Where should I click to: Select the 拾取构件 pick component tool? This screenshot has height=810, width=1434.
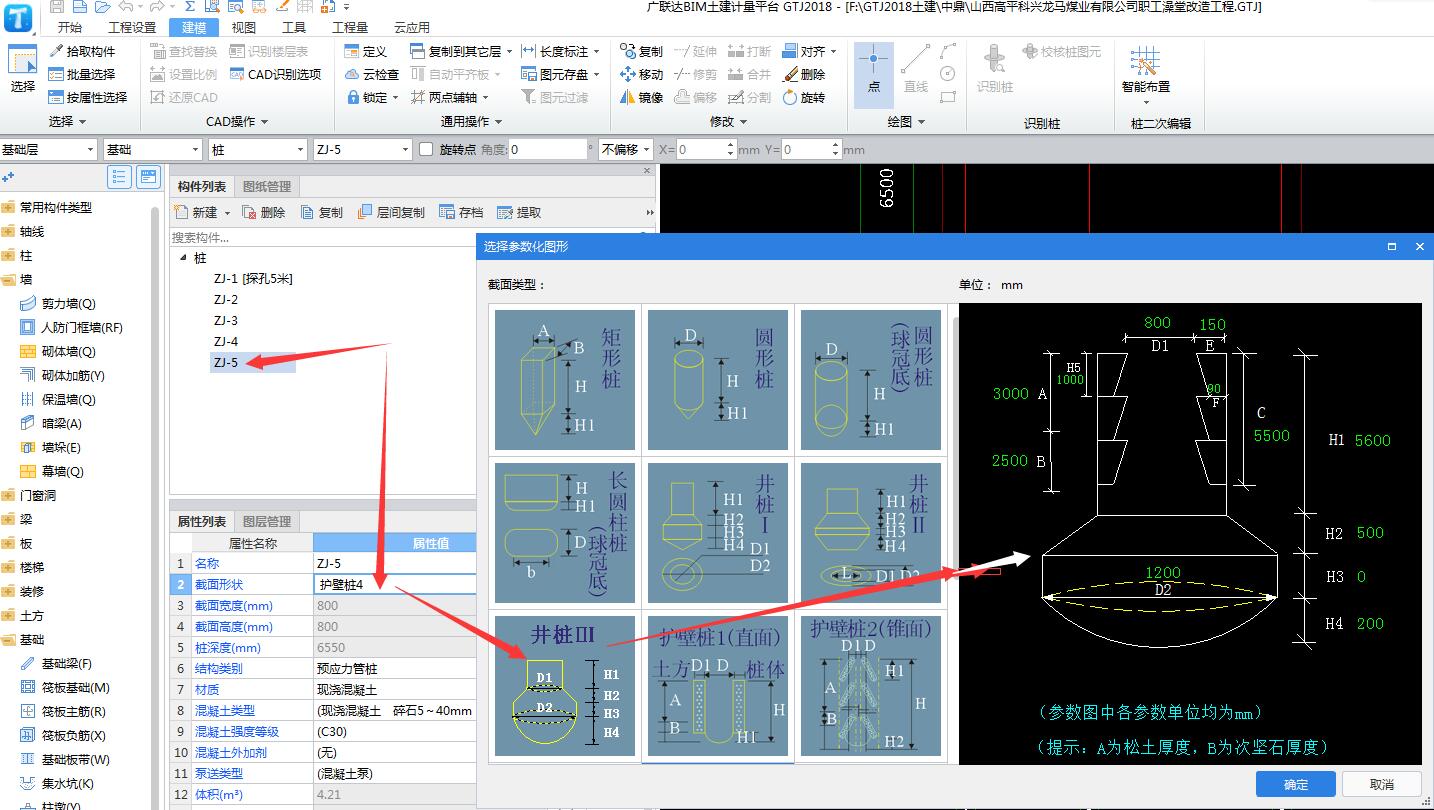point(82,51)
